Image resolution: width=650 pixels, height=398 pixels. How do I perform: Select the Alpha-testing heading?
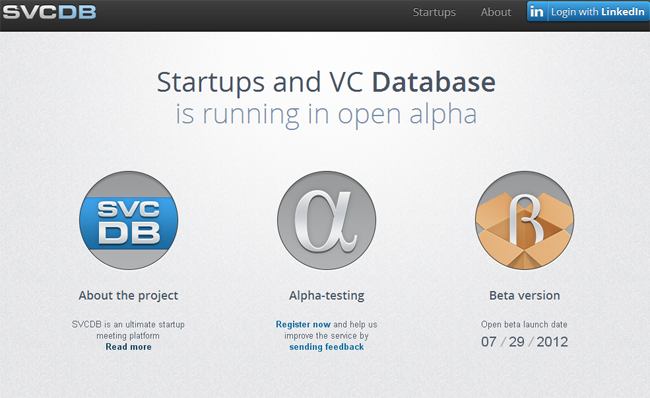click(x=327, y=296)
